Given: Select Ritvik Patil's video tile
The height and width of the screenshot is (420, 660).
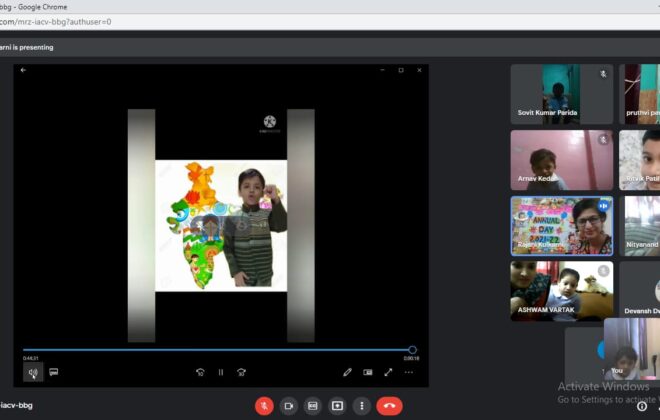Looking at the screenshot, I should [x=639, y=160].
